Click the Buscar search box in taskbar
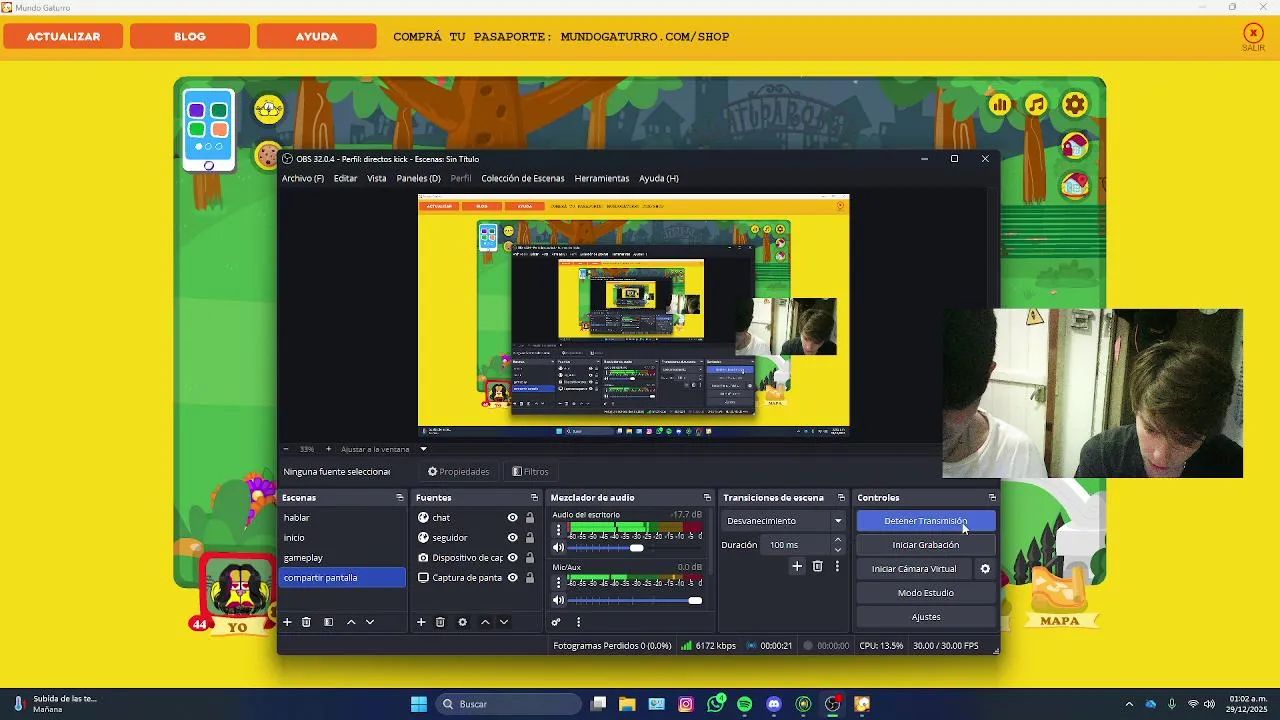Image resolution: width=1280 pixels, height=720 pixels. 509,704
